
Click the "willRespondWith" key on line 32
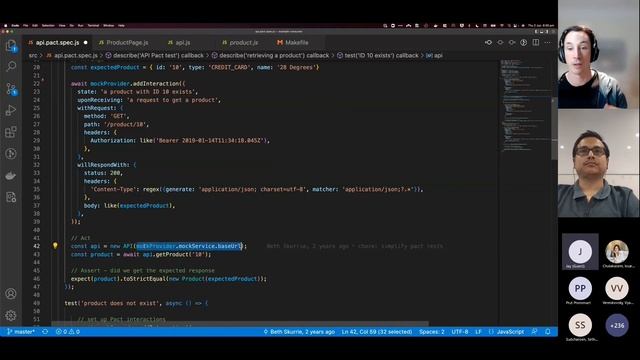[x=104, y=165]
